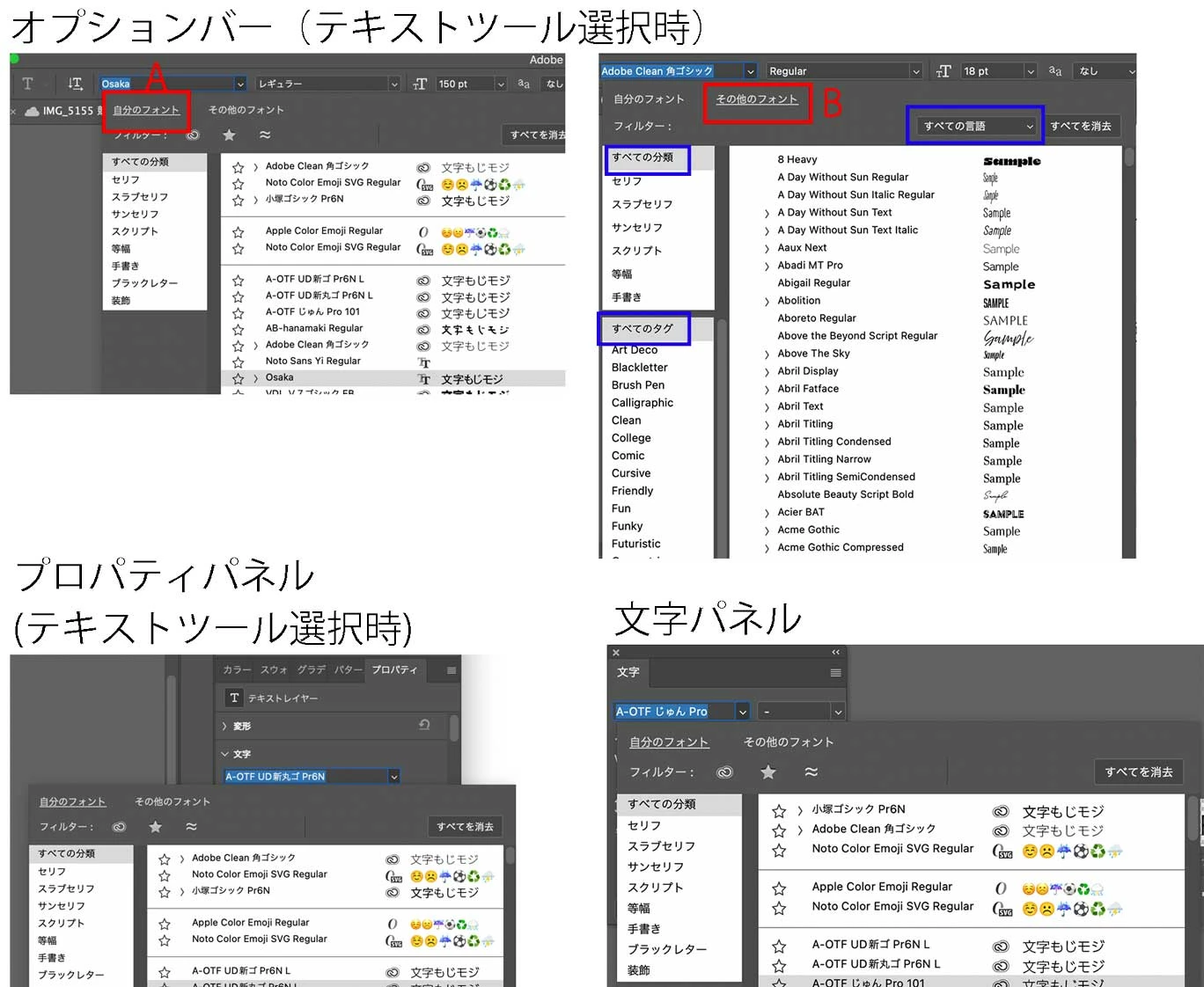Star AB-hanamaki Regular as favorite
Screen dimensions: 1204x987
[238, 329]
